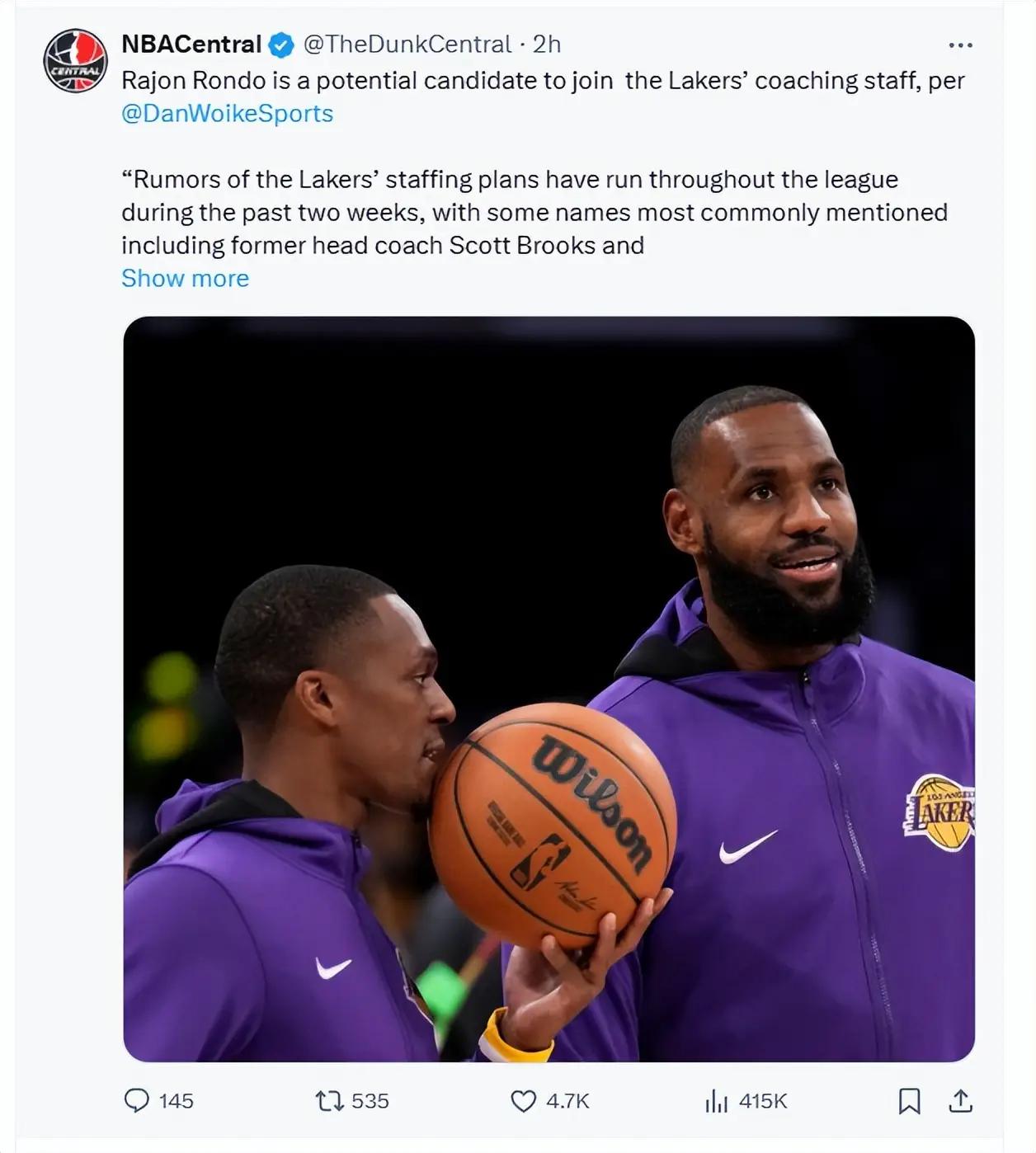Open the Lakers players photo
The height and width of the screenshot is (1153, 1036).
549,689
